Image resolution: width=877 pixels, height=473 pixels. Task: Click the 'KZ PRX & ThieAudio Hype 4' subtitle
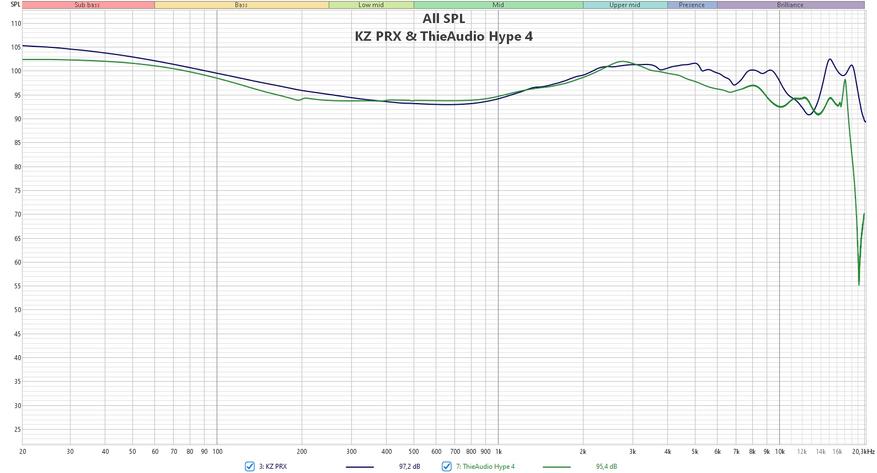(444, 36)
